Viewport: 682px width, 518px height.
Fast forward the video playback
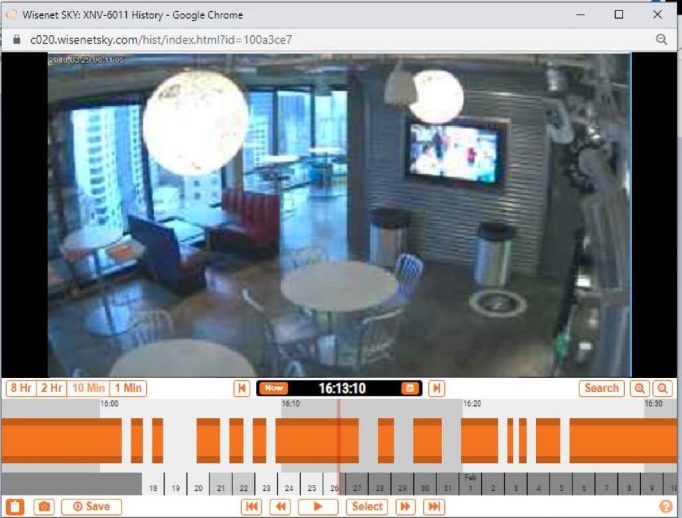click(405, 507)
